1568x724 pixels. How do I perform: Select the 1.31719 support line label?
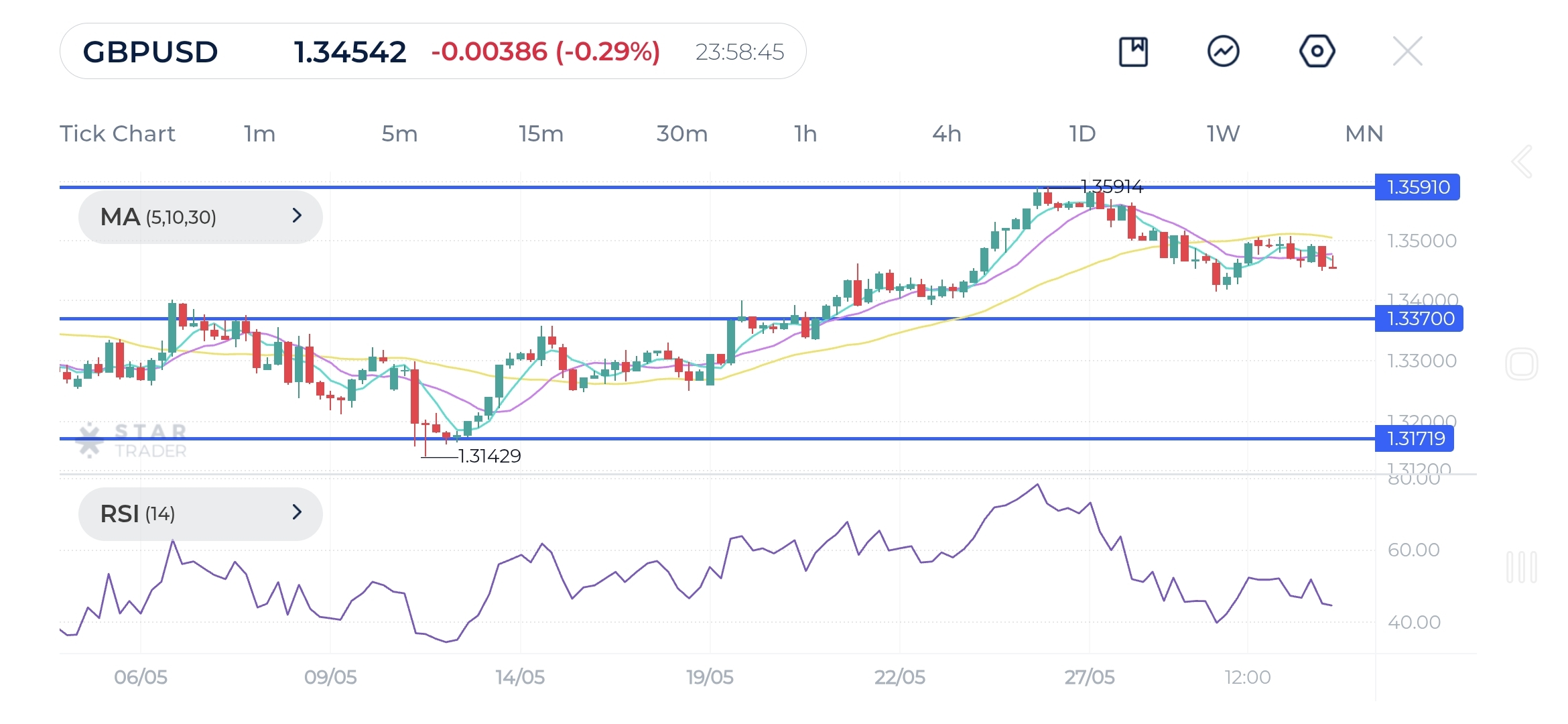click(1415, 438)
